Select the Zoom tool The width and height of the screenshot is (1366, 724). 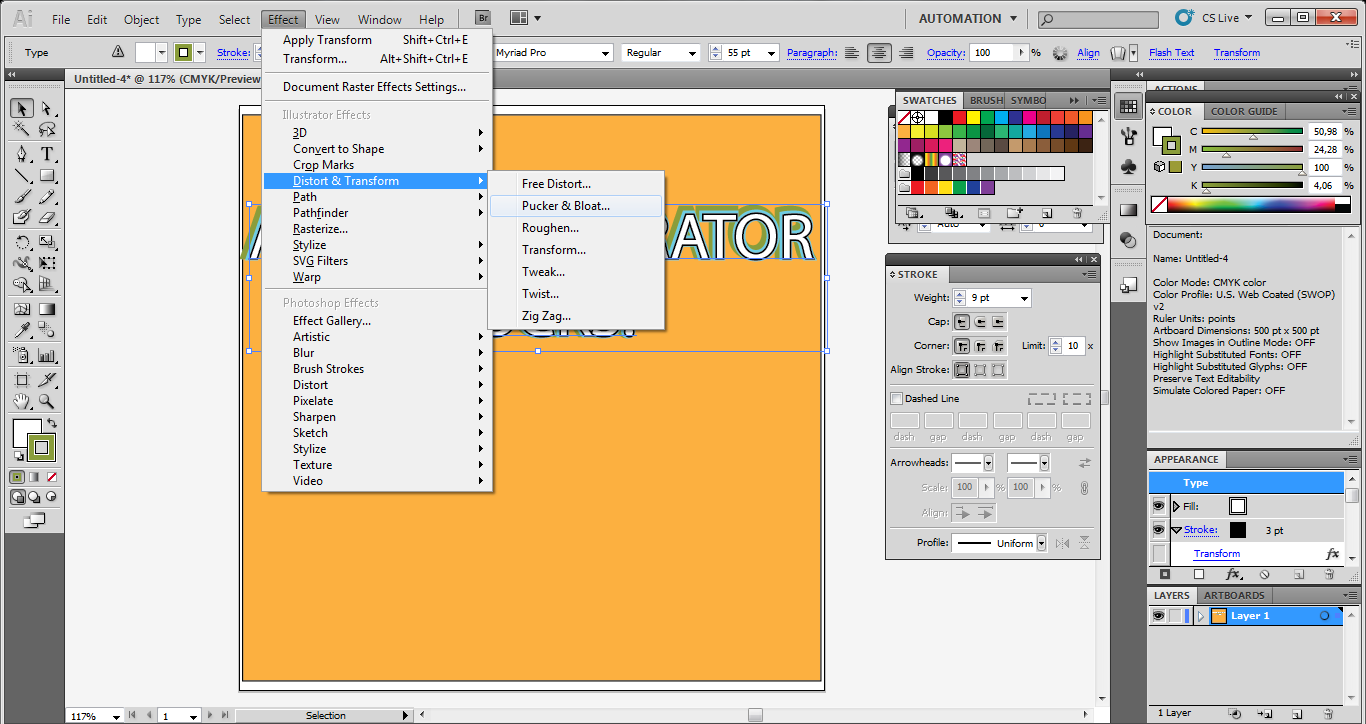coord(47,401)
